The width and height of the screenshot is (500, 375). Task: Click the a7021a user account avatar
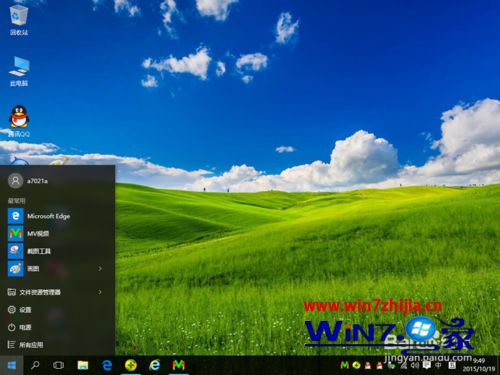[15, 181]
